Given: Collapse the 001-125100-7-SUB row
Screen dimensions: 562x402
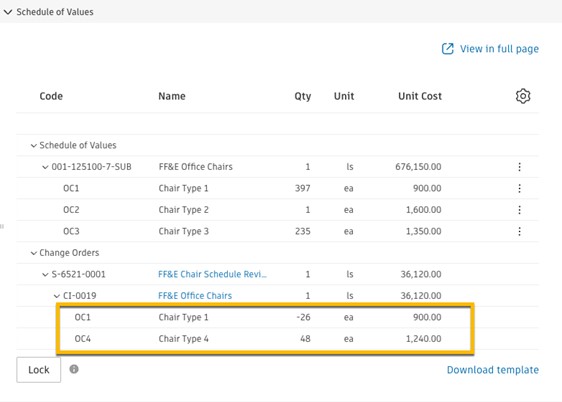Looking at the screenshot, I should 45,167.
